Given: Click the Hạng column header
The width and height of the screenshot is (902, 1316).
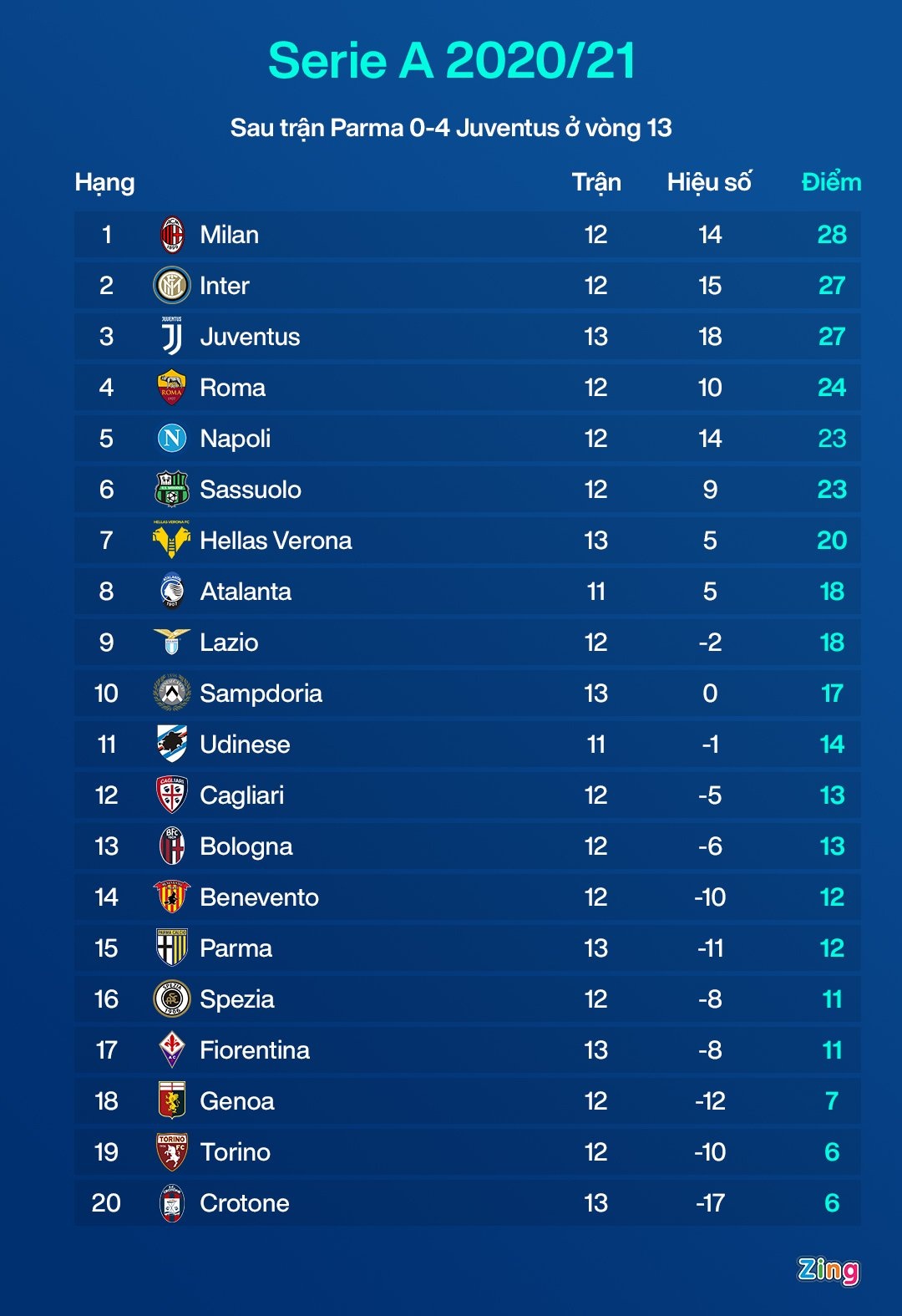Looking at the screenshot, I should click(104, 182).
